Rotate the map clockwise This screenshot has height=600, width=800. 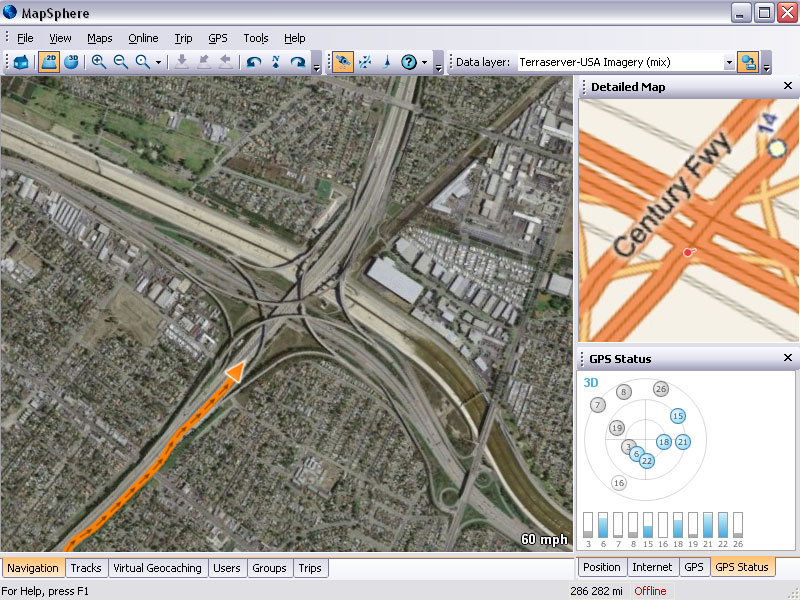coord(298,62)
